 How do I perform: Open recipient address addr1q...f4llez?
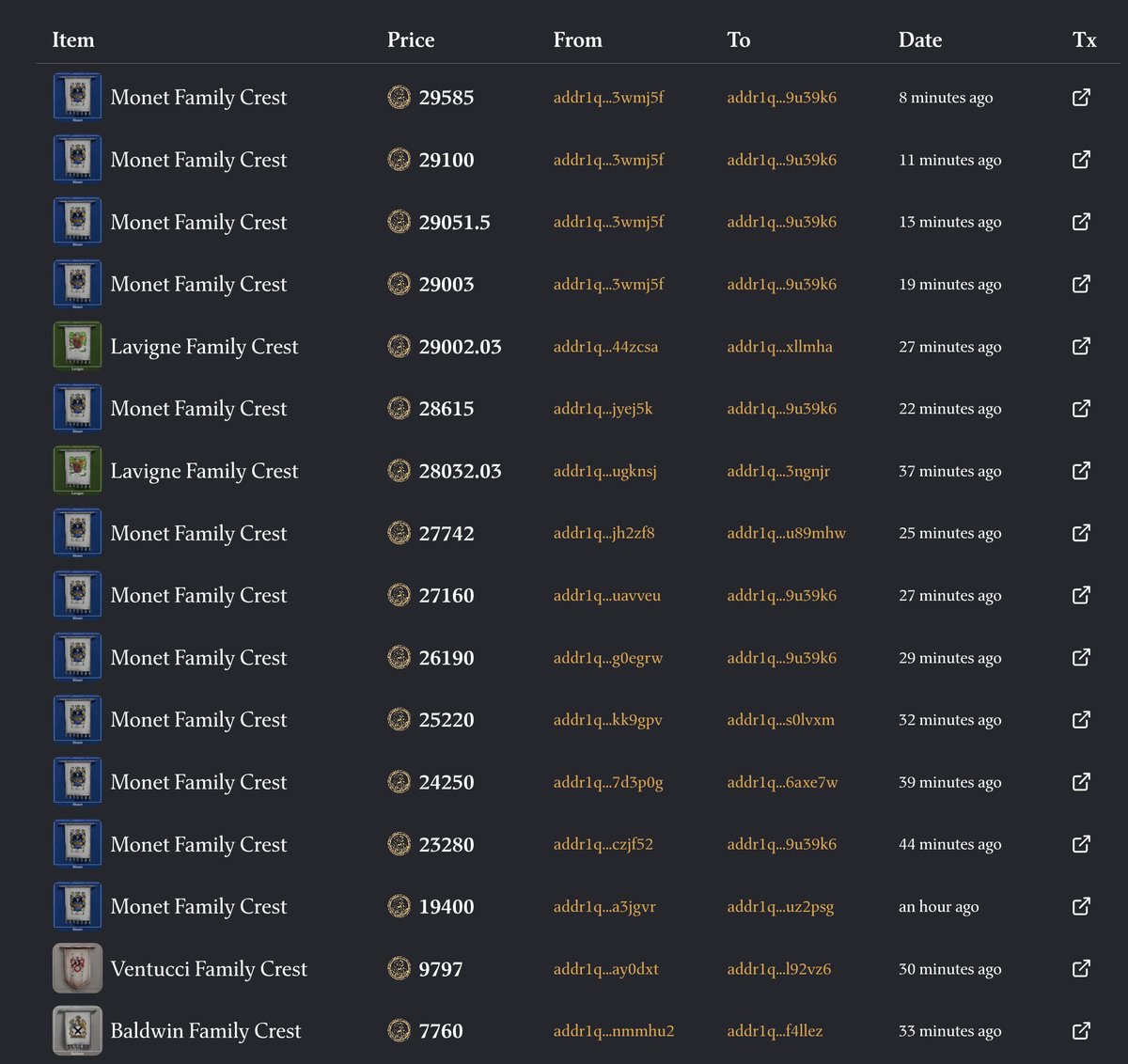click(775, 1031)
